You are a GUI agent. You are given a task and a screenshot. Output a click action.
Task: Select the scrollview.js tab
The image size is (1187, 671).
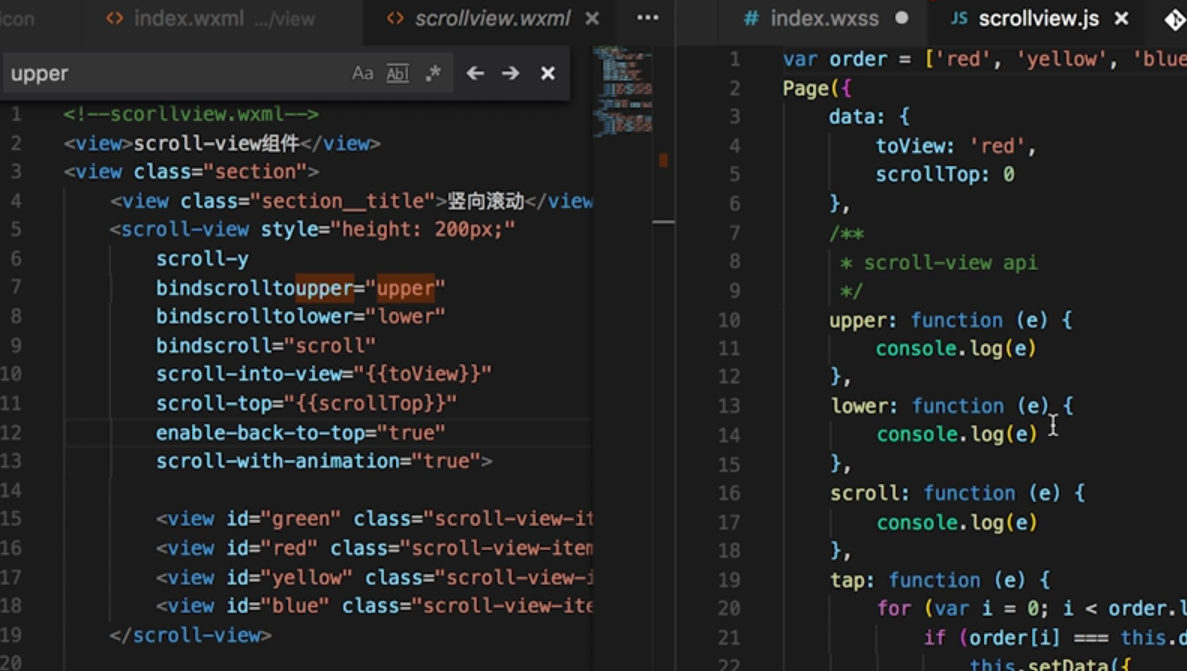pos(1037,18)
